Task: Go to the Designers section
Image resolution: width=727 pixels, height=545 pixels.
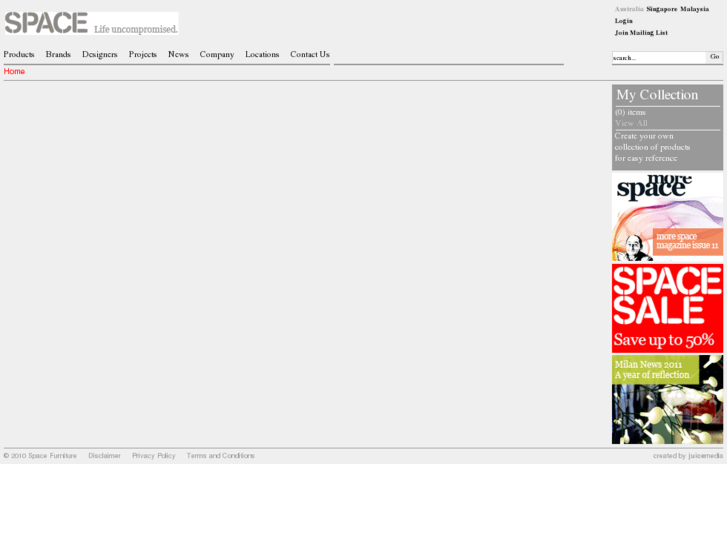Action: [x=100, y=54]
